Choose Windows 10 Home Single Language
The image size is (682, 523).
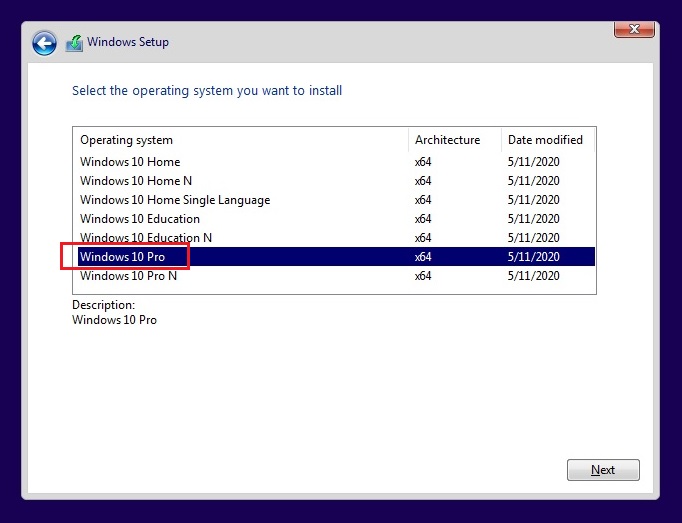point(334,200)
